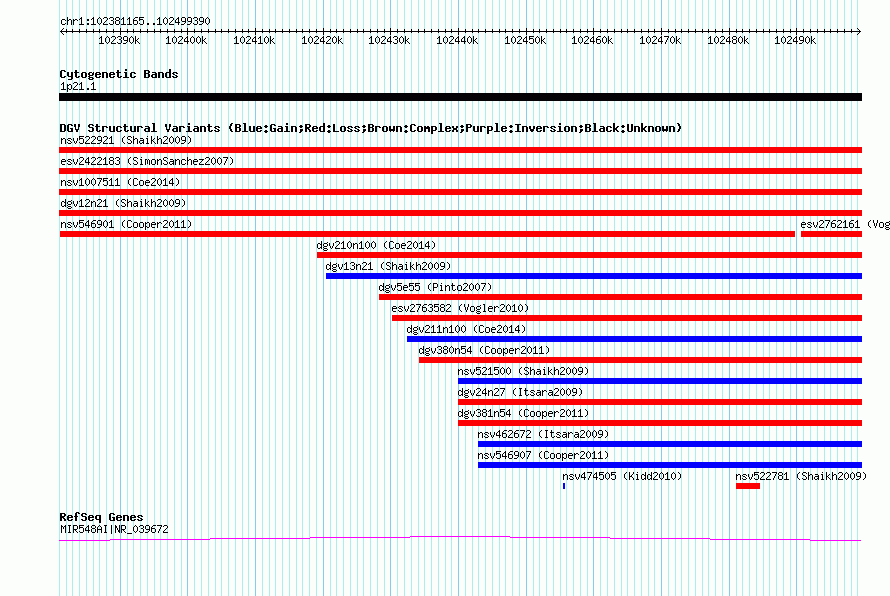Click the esv2762161 variant label
Viewport: 890px width, 596px height.
click(845, 224)
